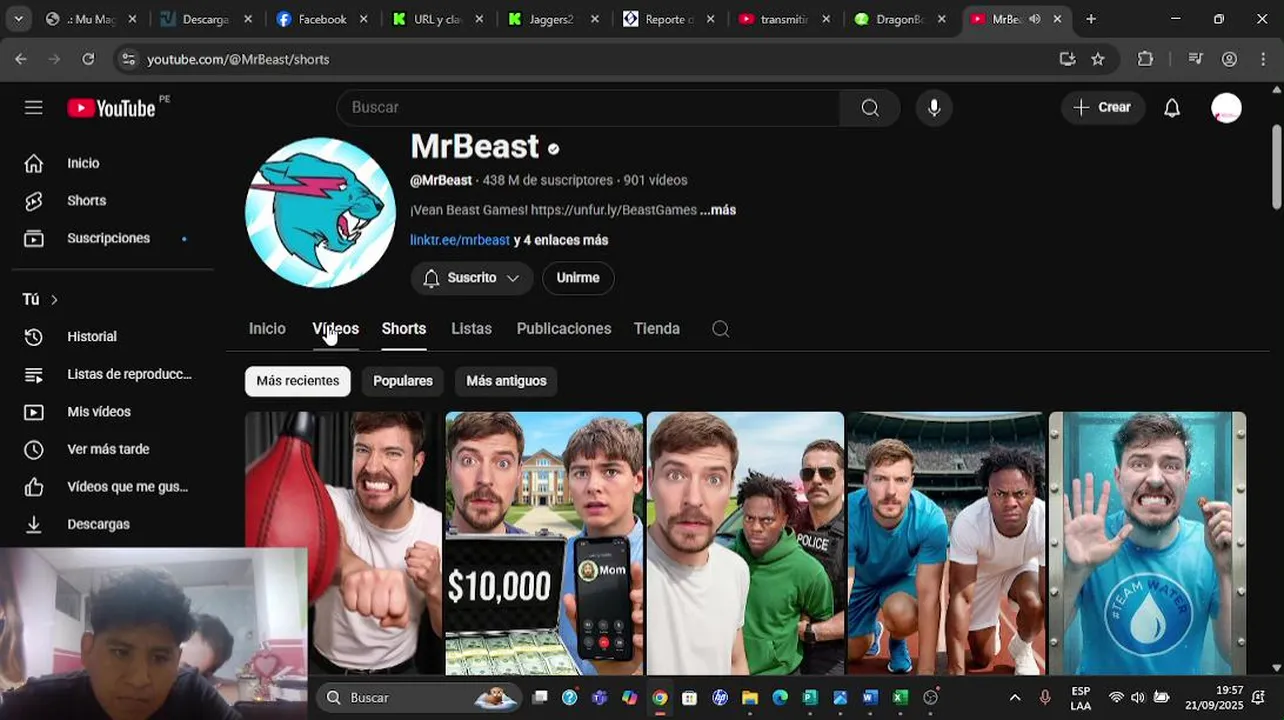Click the Inicio home sidebar icon
Image resolution: width=1284 pixels, height=720 pixels.
(x=34, y=163)
